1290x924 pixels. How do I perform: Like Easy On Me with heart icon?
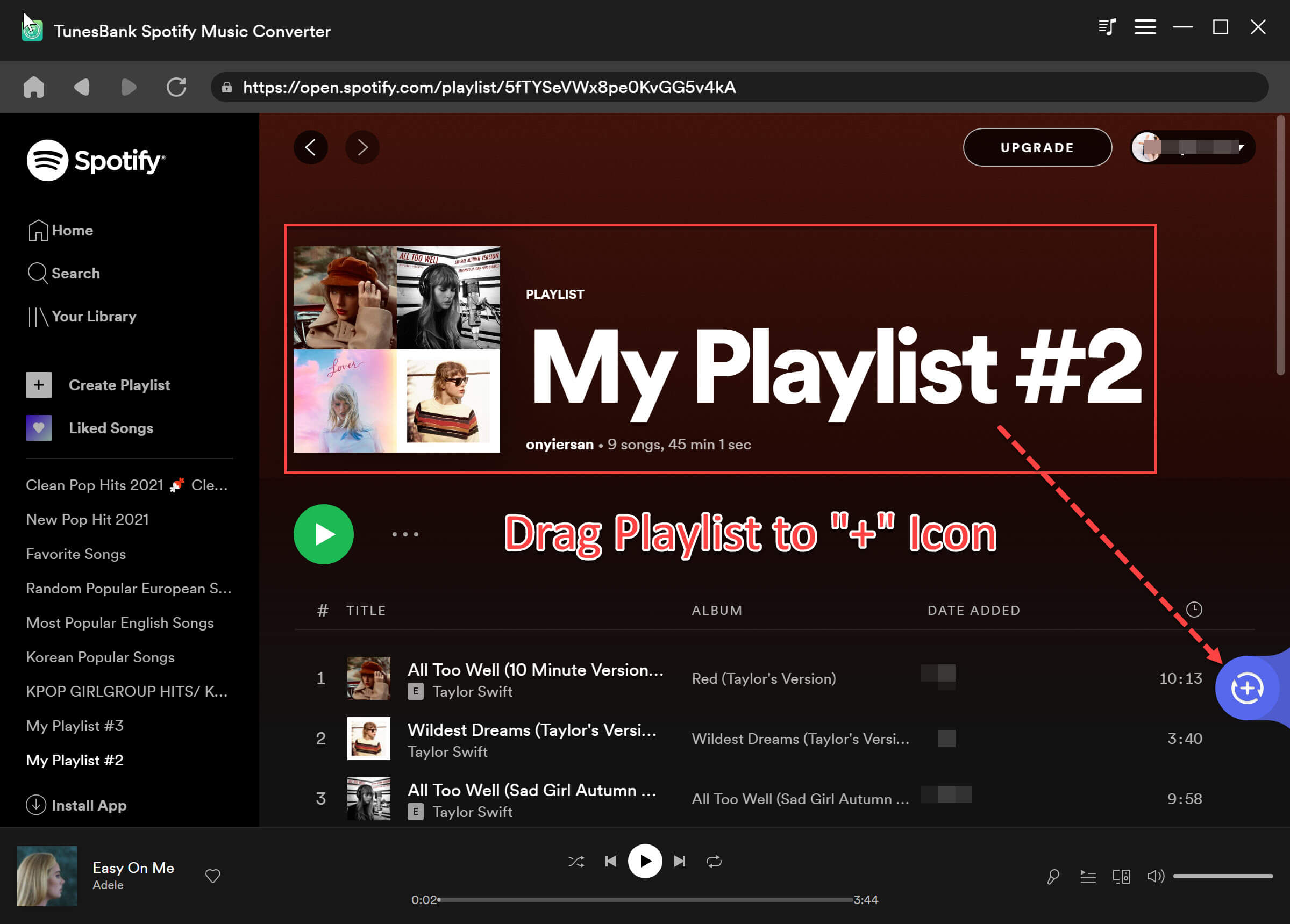[x=213, y=876]
